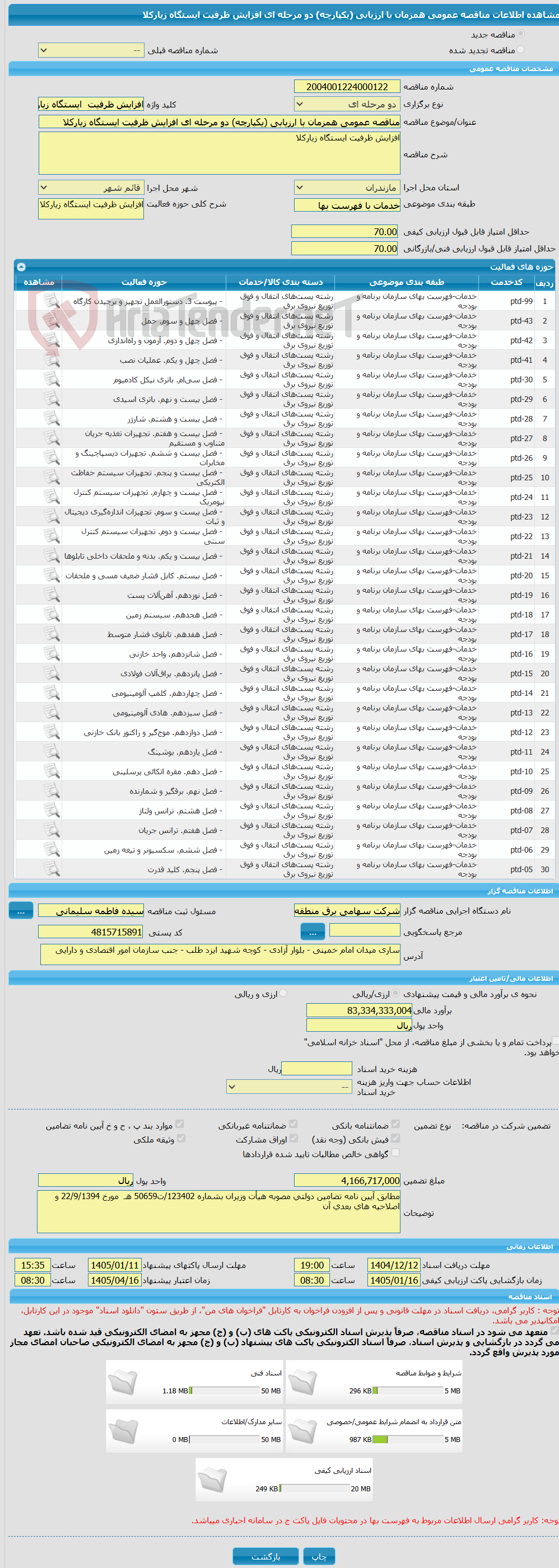
Task: Open the استان محل اجرا dropdown
Action: 347,188
